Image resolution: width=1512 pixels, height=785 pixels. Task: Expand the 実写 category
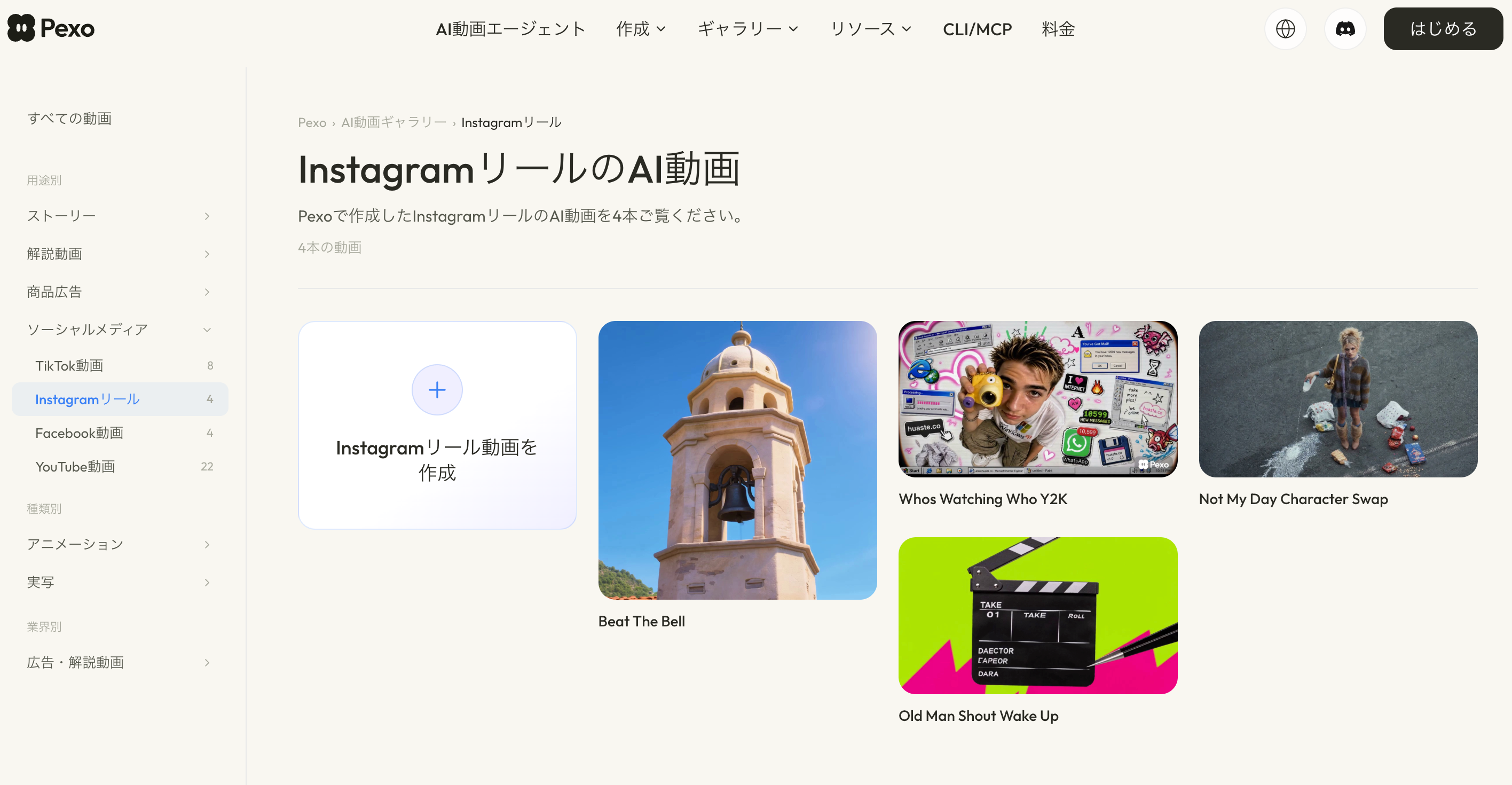click(119, 583)
